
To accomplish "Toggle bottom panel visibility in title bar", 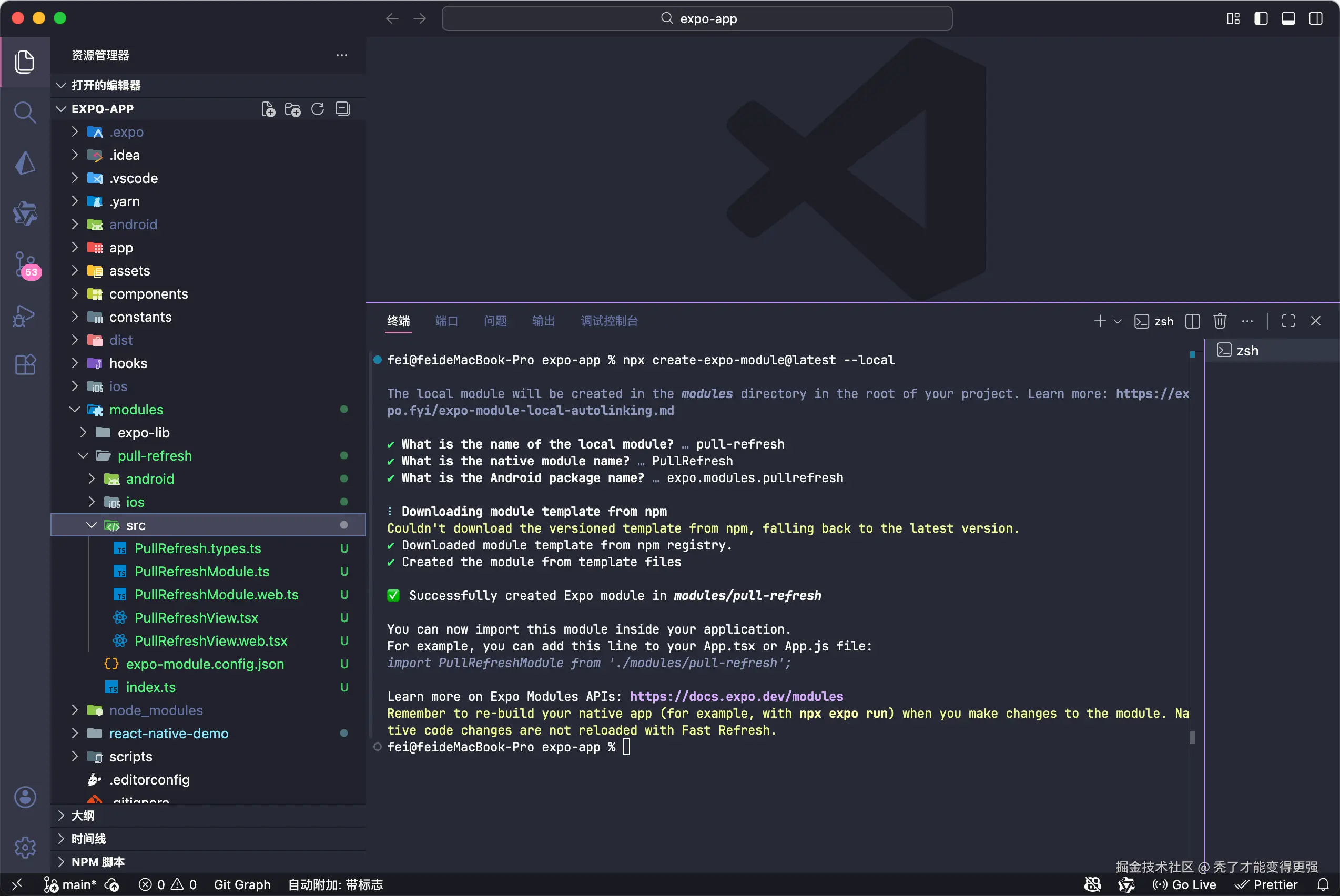I will tap(1288, 18).
